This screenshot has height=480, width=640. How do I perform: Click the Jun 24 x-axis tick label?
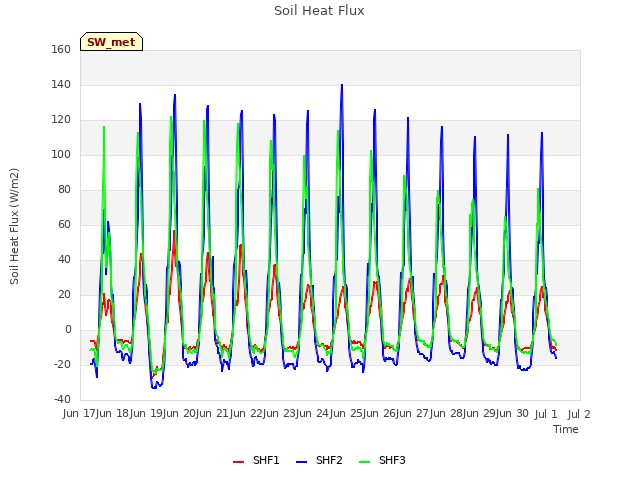pyautogui.click(x=314, y=413)
